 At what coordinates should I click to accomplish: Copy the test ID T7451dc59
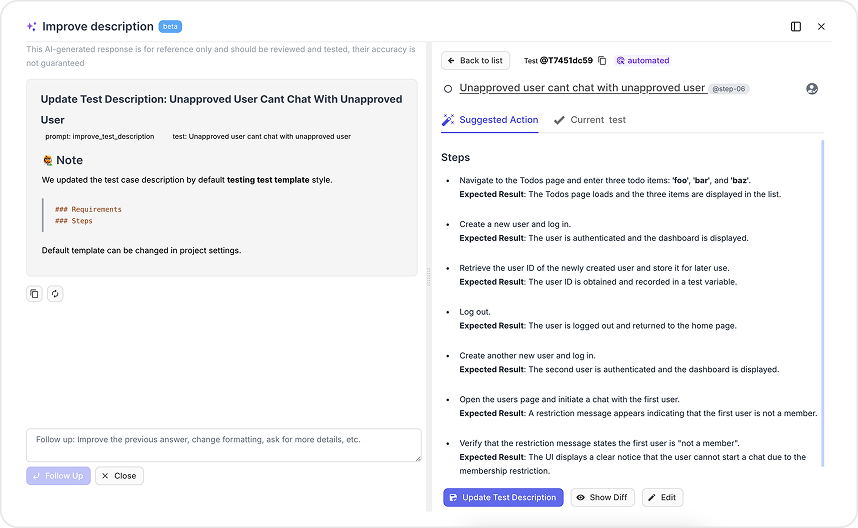[602, 61]
